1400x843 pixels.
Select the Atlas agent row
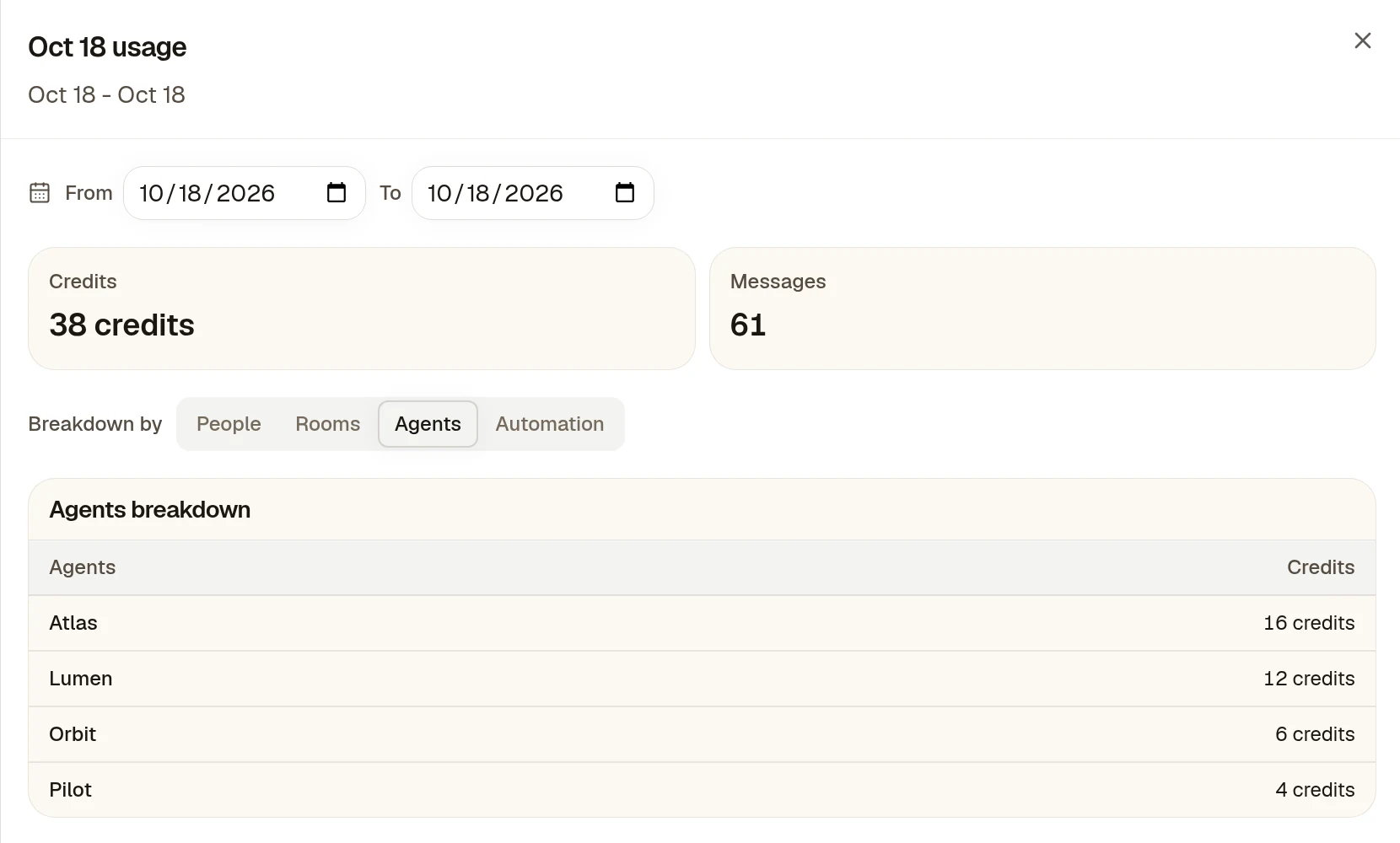click(702, 623)
